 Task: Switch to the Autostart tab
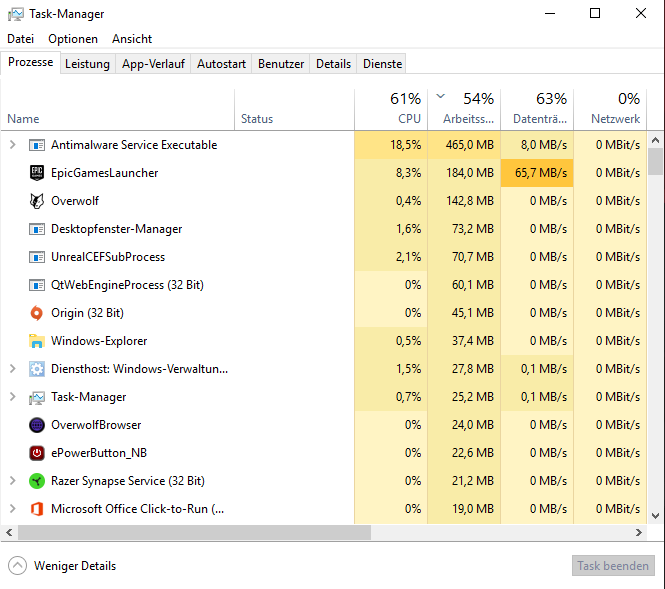tap(221, 64)
